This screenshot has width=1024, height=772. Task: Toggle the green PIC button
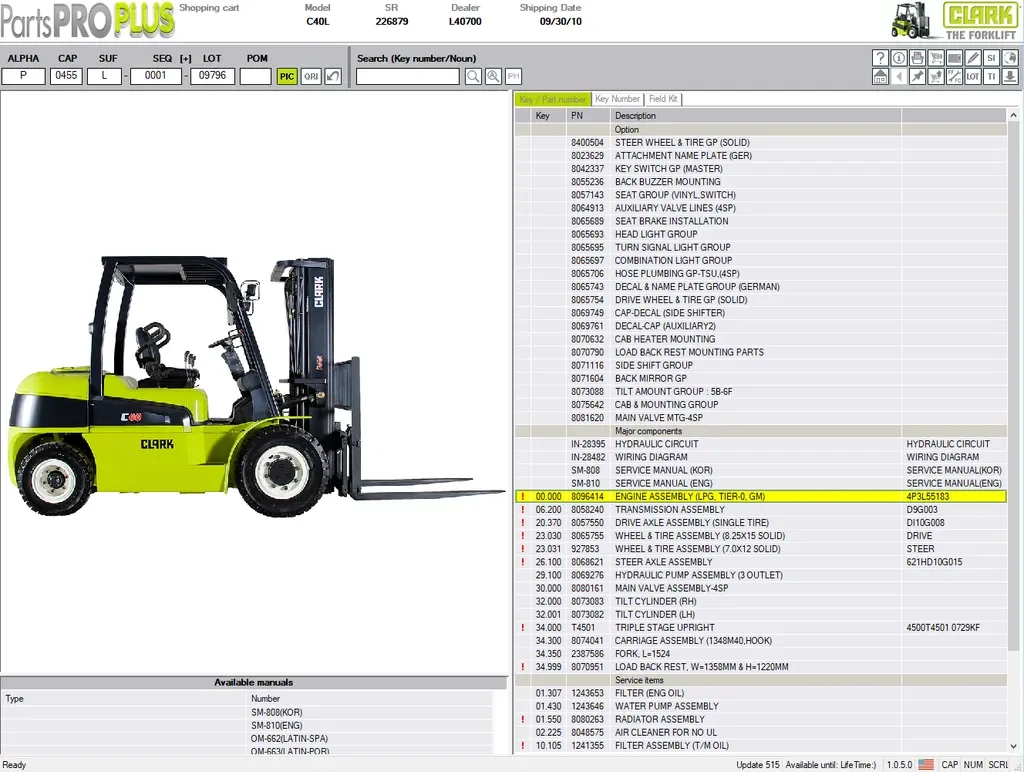click(x=287, y=76)
